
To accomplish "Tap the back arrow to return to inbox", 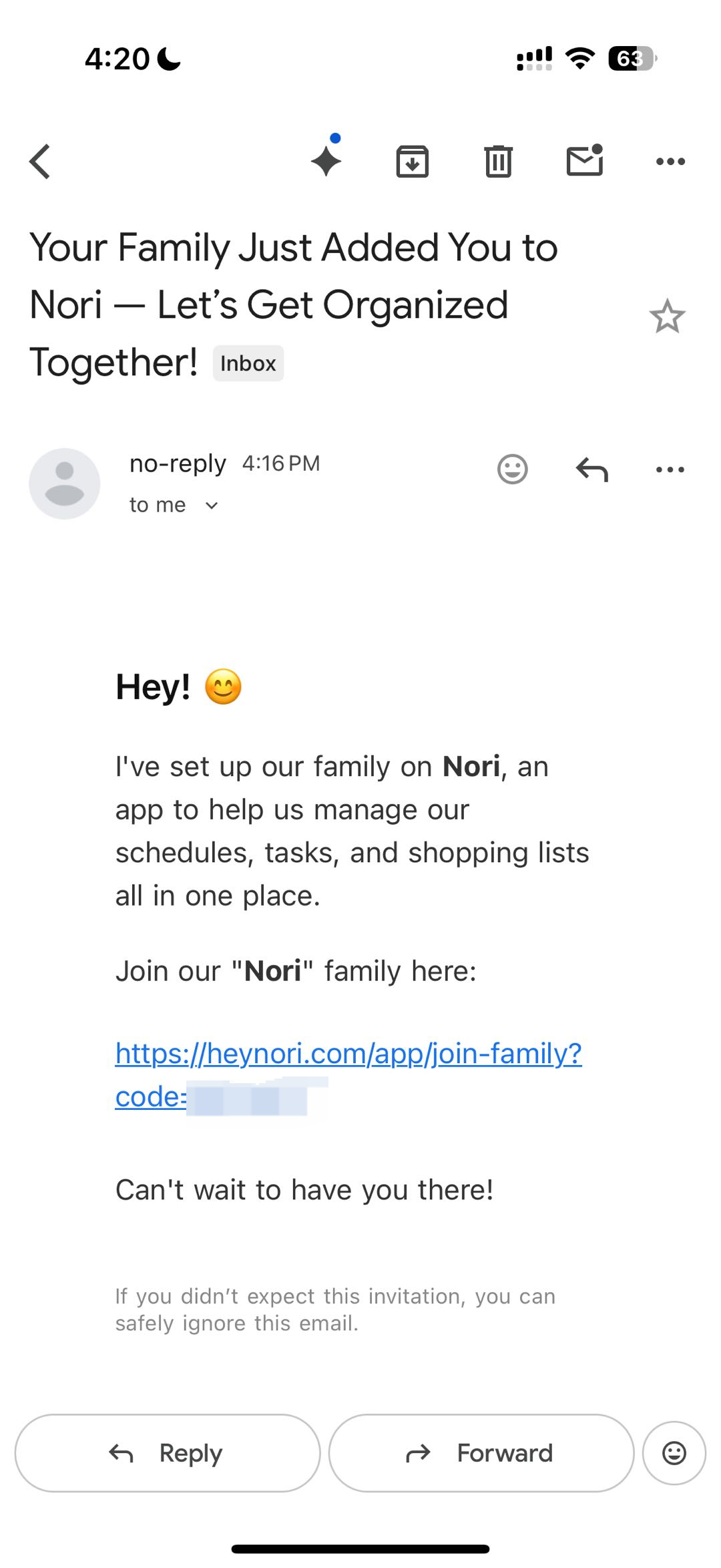I will [x=40, y=162].
